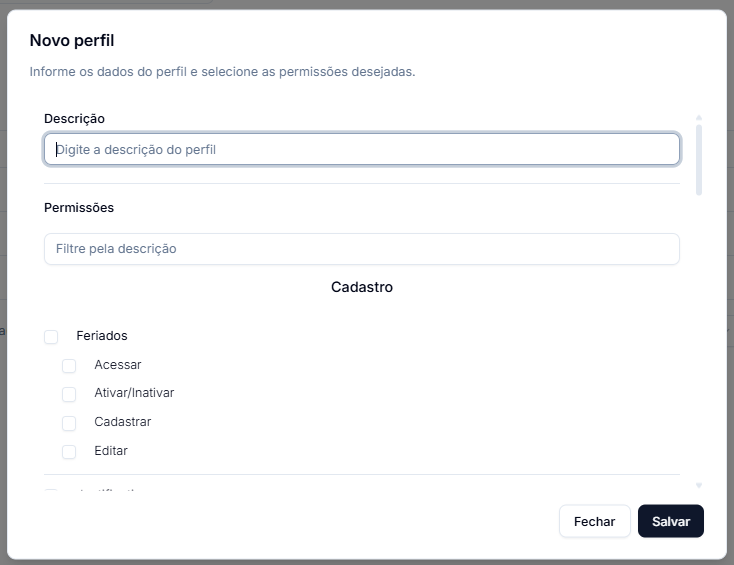
Task: Toggle the Editar permission checkbox
Action: (x=69, y=452)
